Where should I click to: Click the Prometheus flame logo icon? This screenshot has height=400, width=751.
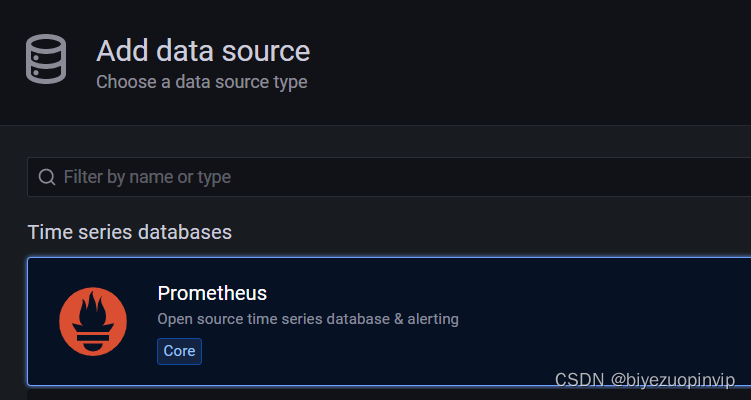coord(92,320)
